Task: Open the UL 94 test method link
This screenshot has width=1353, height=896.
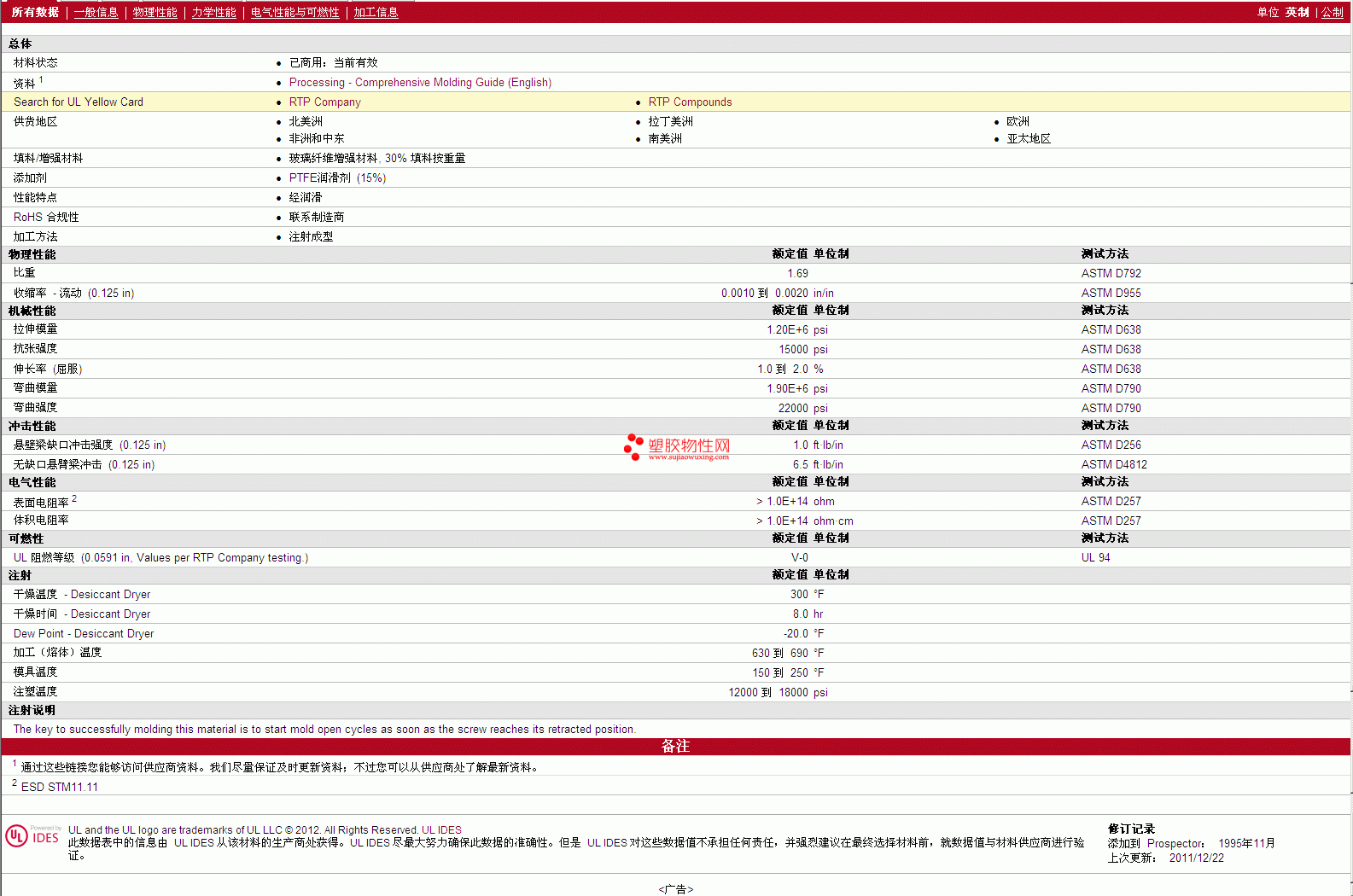Action: click(x=1095, y=557)
